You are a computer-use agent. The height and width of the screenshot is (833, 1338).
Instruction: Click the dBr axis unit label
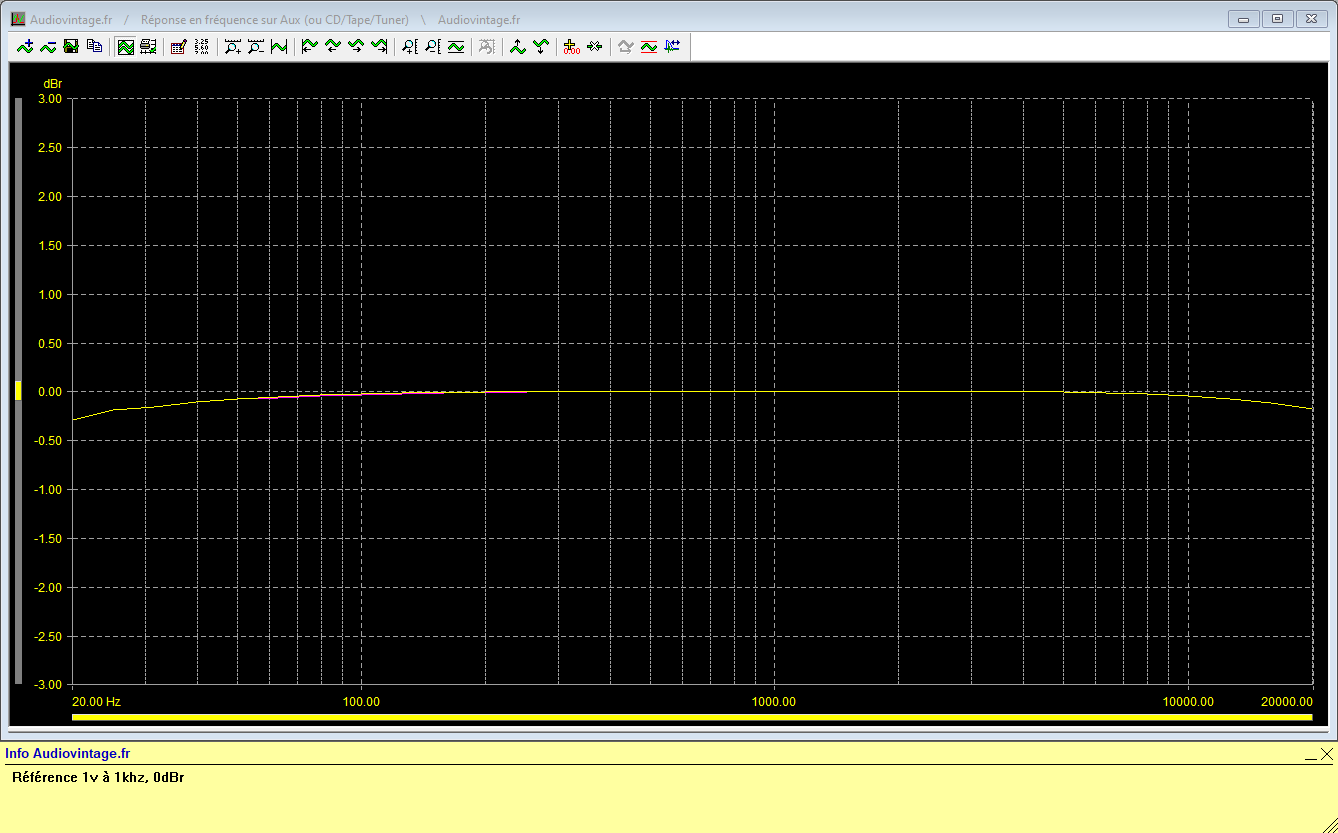[x=52, y=83]
